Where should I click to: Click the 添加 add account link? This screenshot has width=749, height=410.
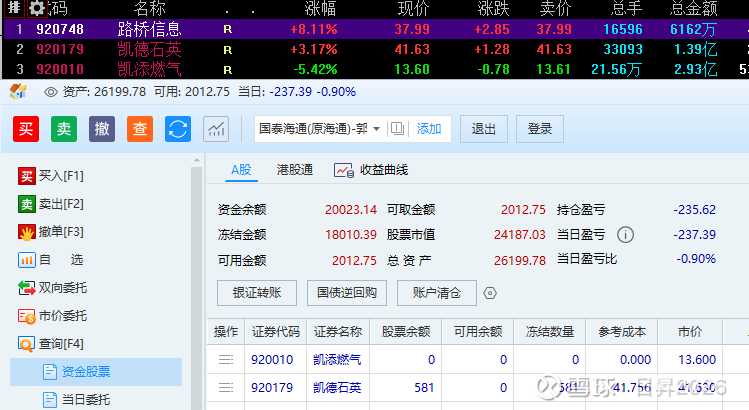(x=429, y=129)
